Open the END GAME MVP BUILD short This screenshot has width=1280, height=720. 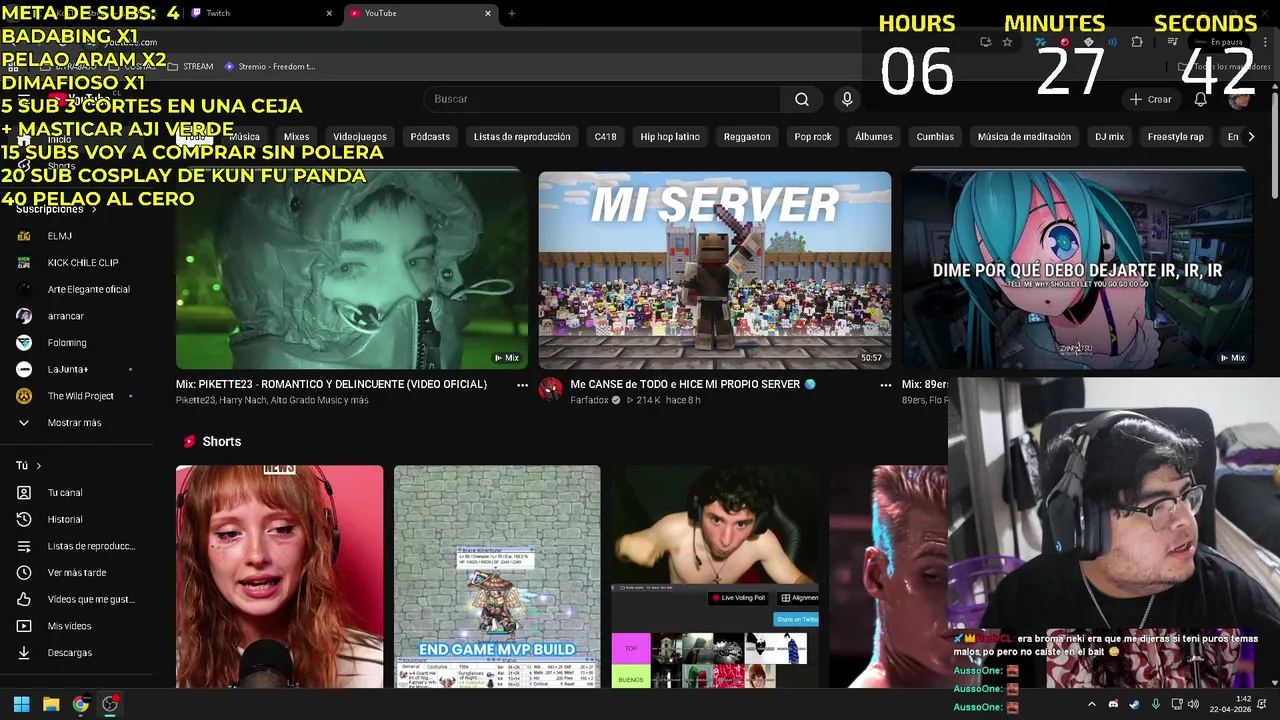pyautogui.click(x=497, y=576)
